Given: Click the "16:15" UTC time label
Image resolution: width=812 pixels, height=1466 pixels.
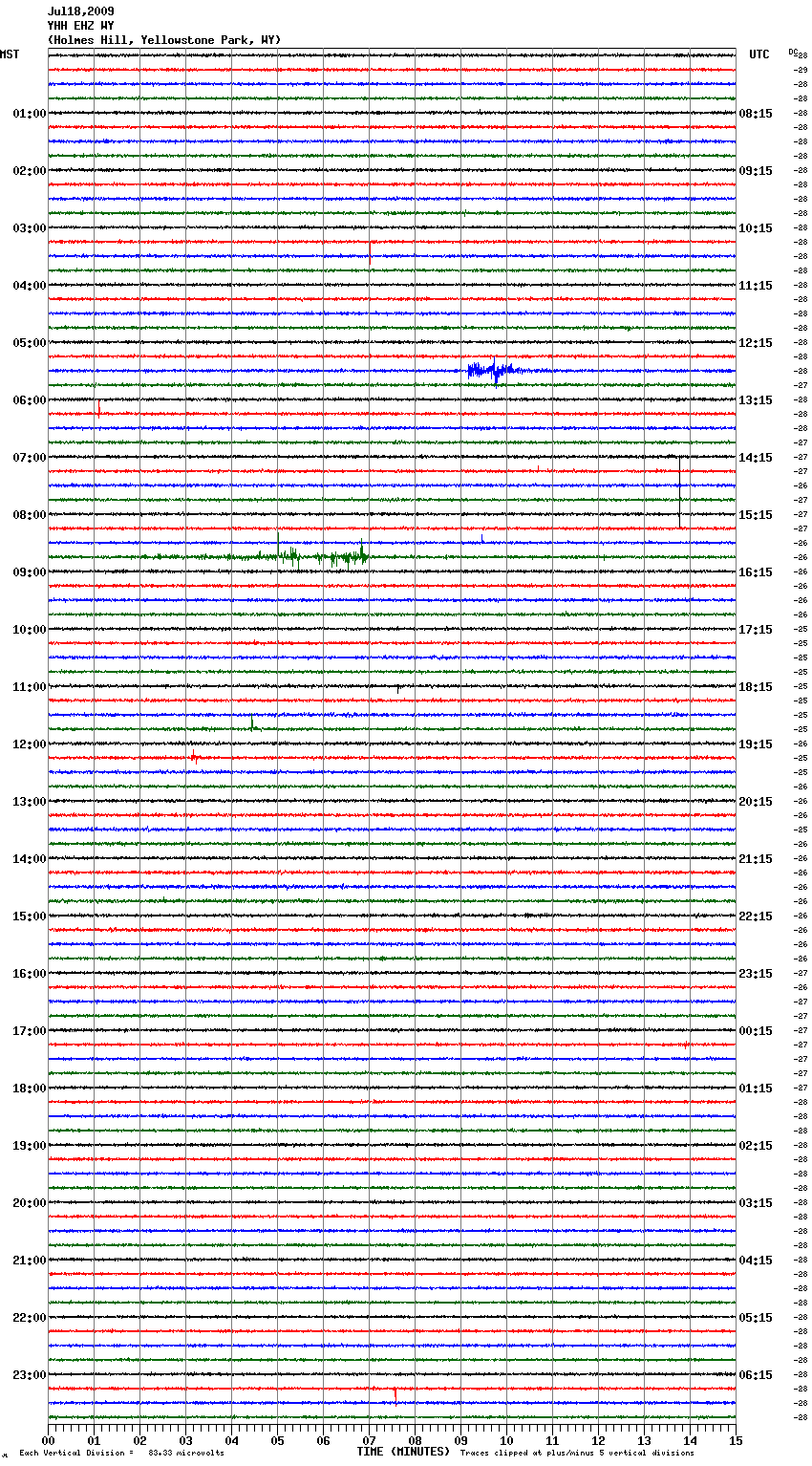Looking at the screenshot, I should pos(756,572).
